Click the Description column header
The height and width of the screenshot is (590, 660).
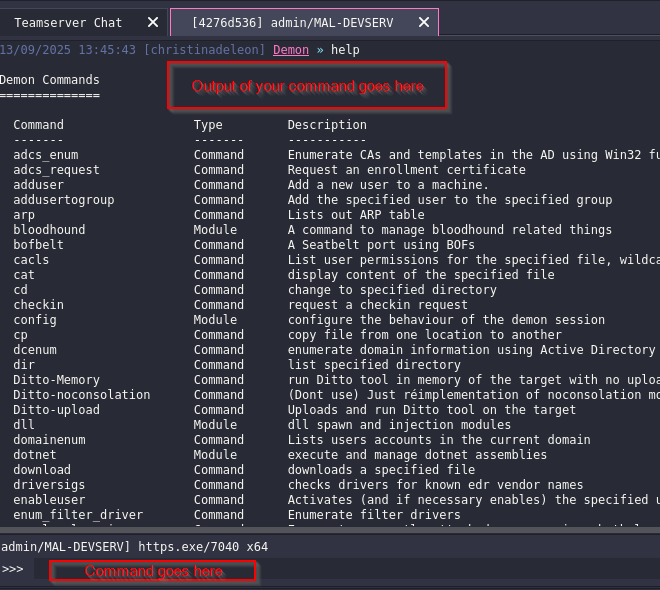(327, 125)
